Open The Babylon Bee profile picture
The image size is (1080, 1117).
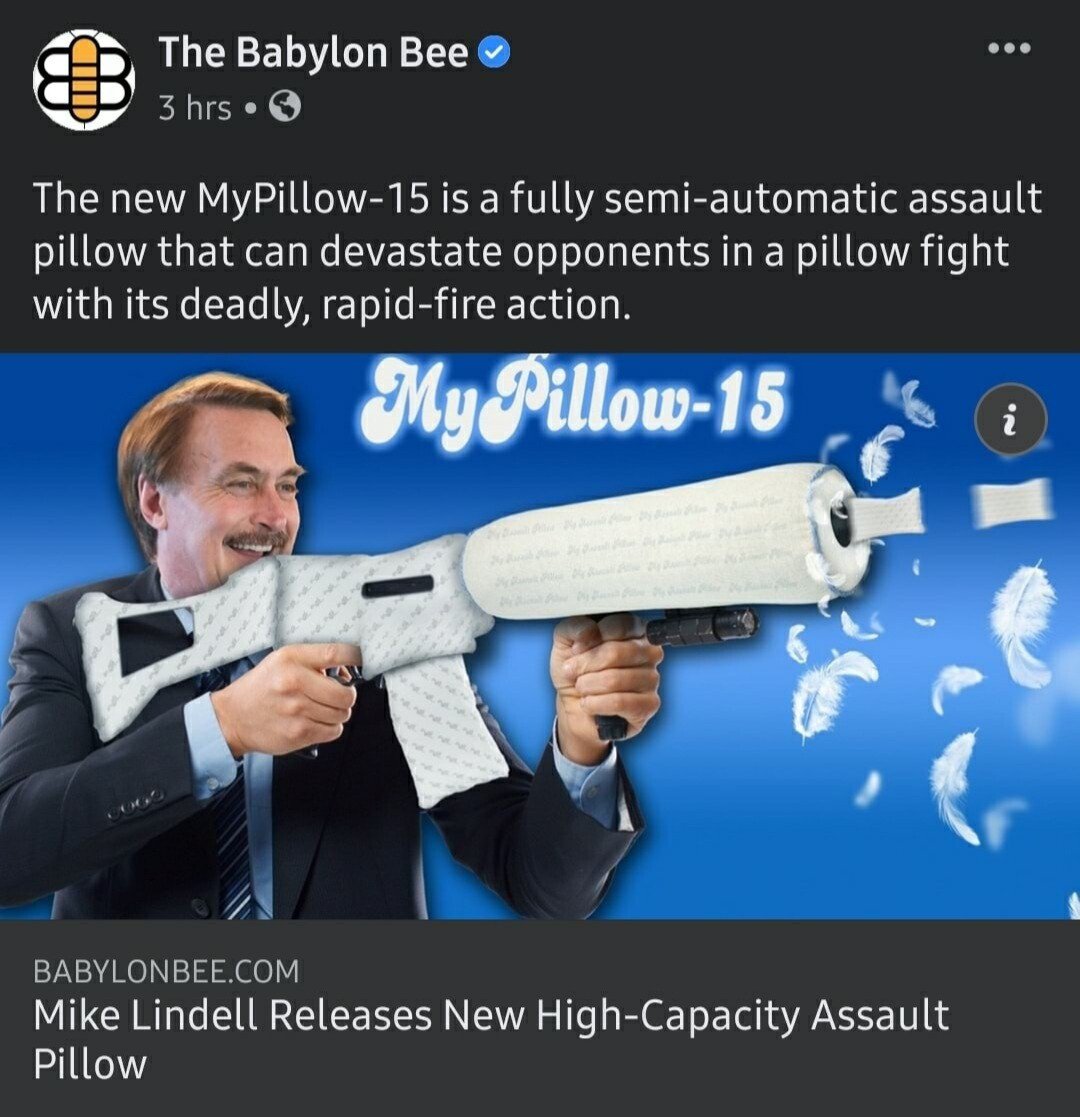(83, 79)
